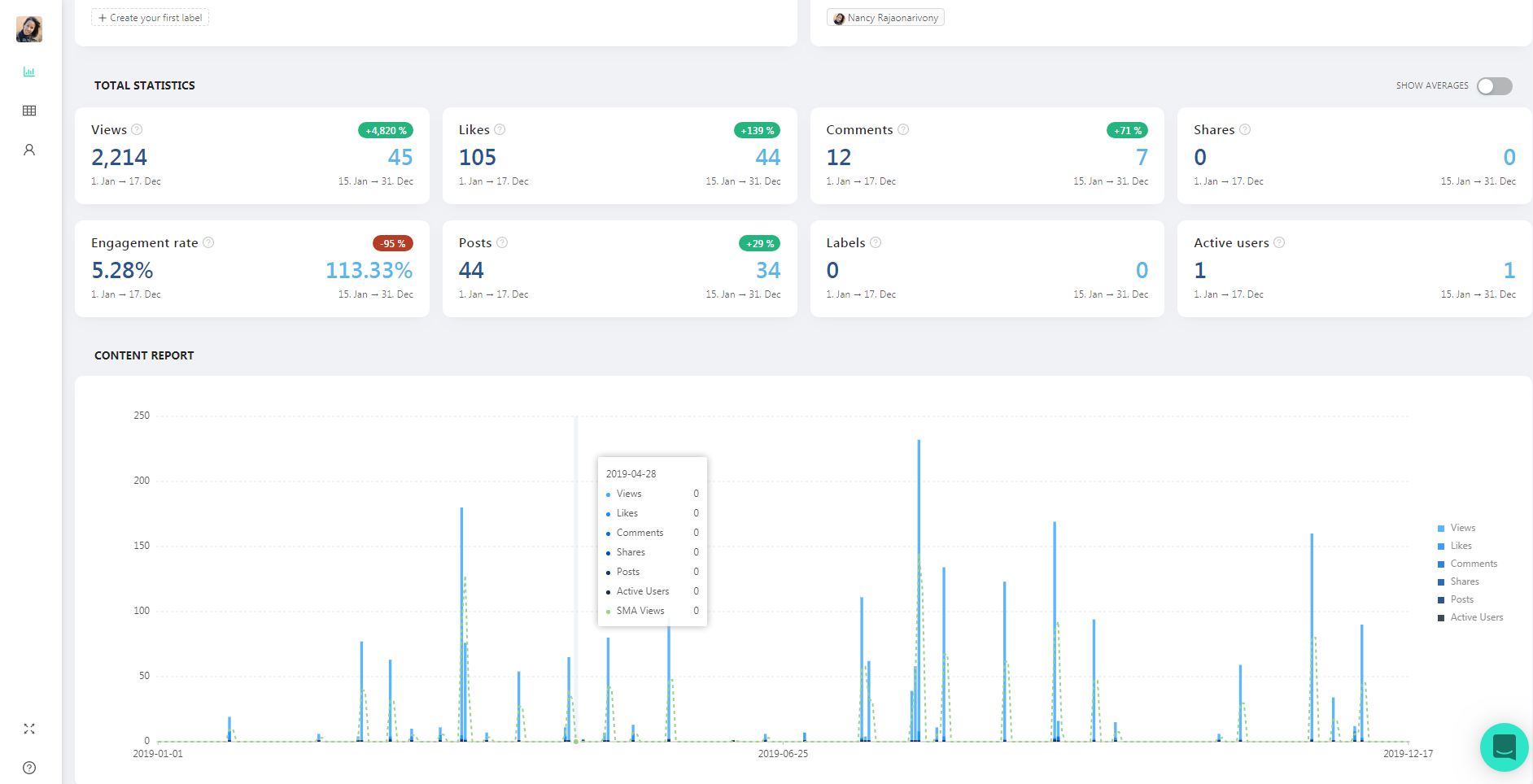Image resolution: width=1533 pixels, height=784 pixels.
Task: Toggle Views series in chart legend
Action: tap(1457, 528)
